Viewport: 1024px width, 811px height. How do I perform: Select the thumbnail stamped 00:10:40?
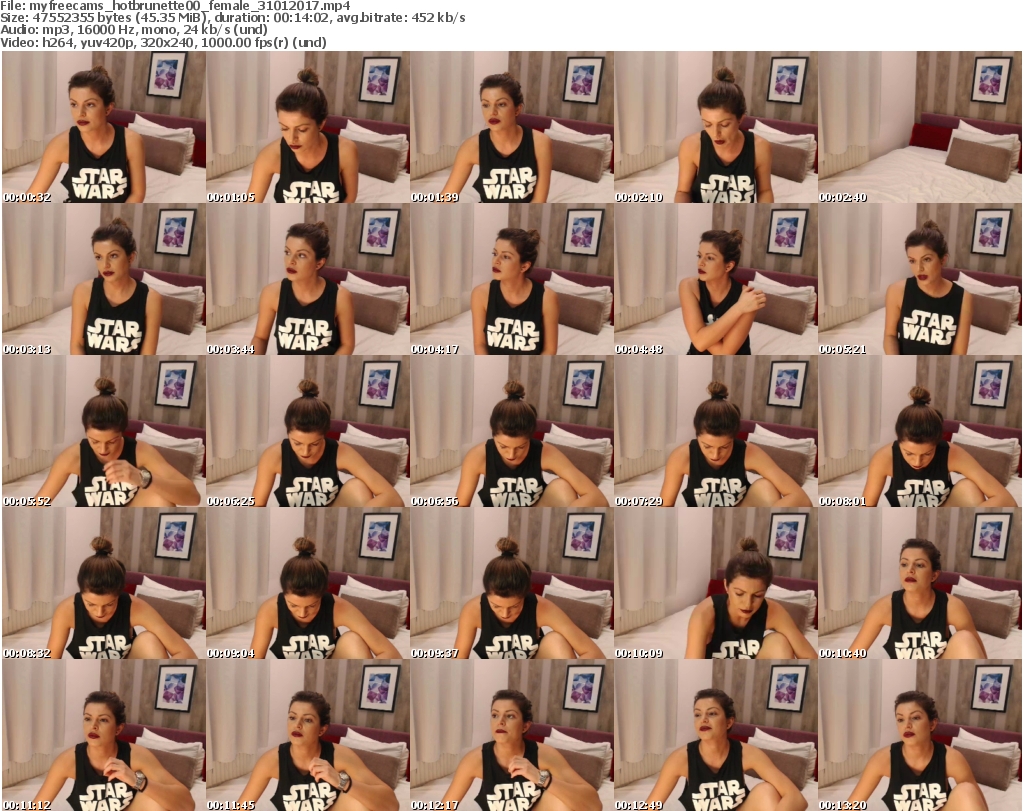[x=919, y=583]
